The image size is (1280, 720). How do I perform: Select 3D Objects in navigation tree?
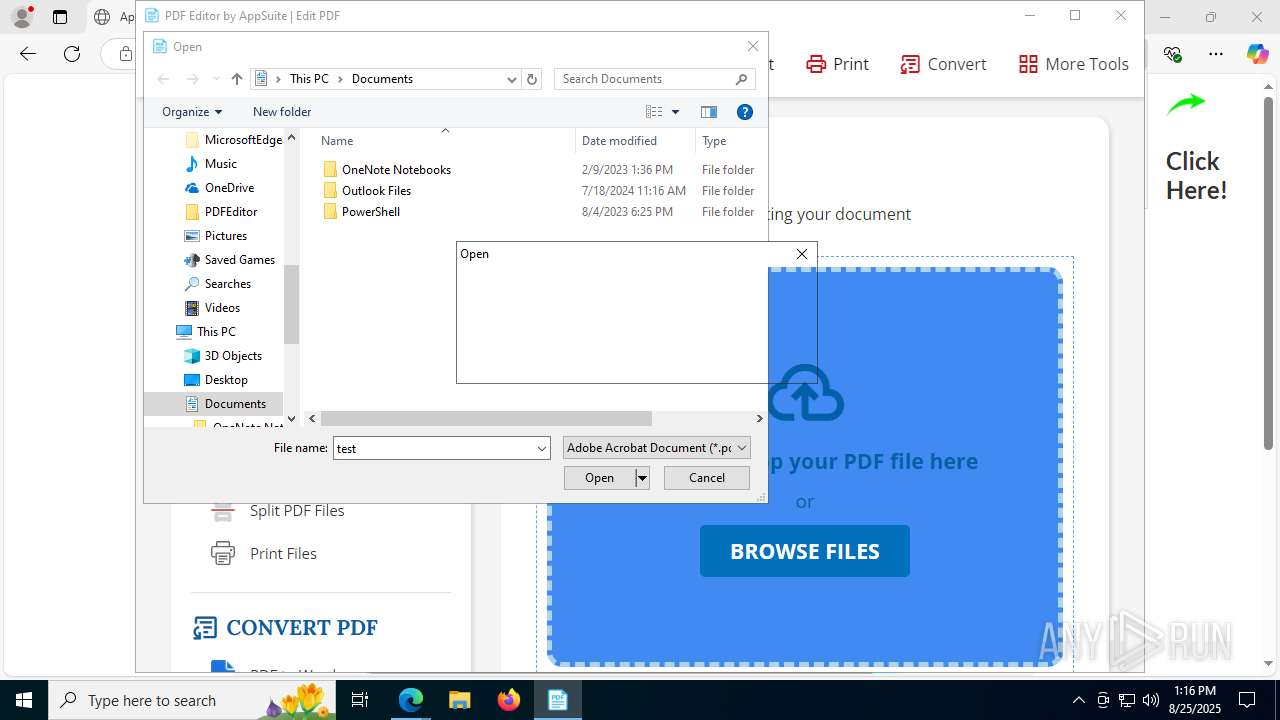coord(233,356)
